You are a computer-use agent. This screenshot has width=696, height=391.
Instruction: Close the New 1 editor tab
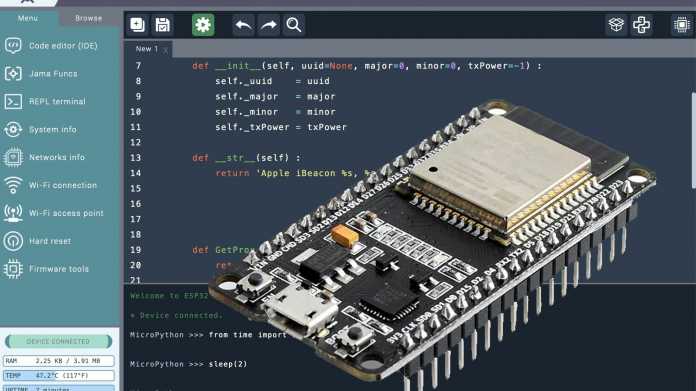(x=166, y=50)
